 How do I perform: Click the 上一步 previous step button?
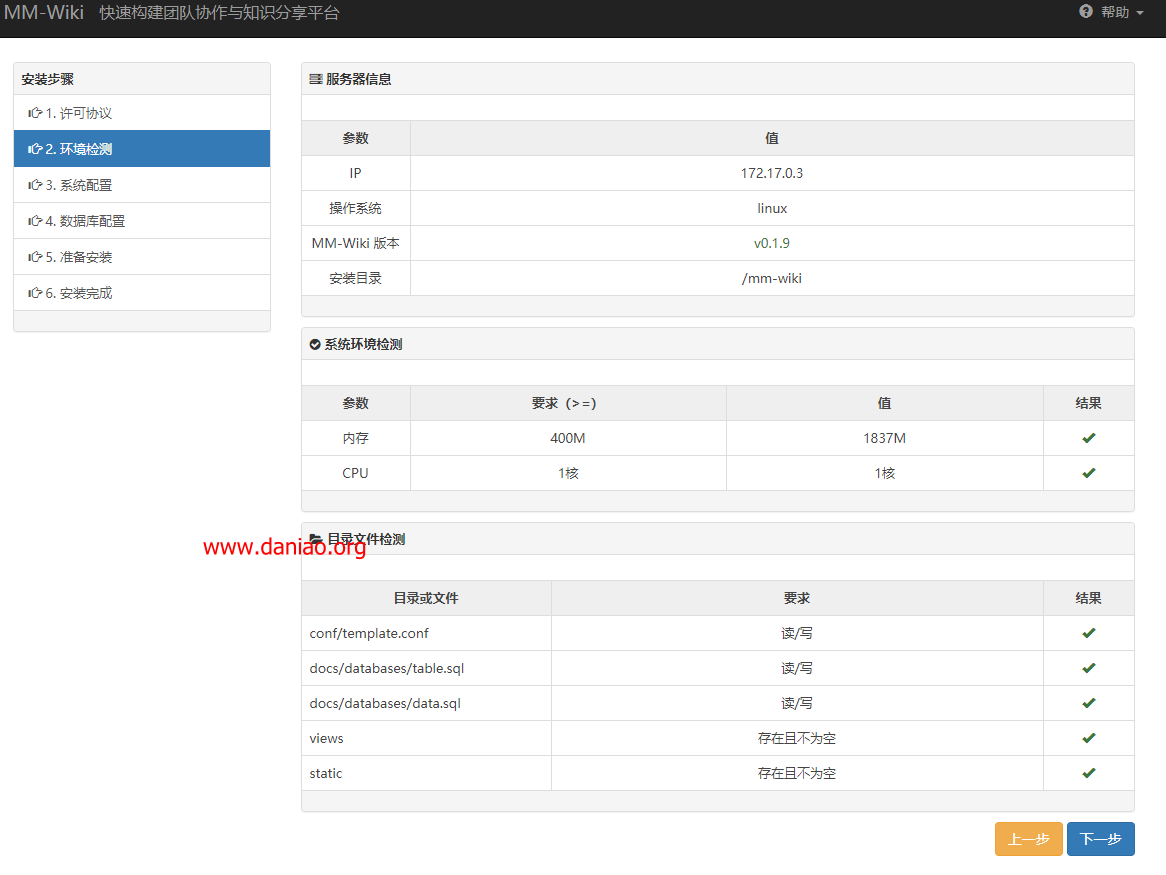coord(1028,839)
